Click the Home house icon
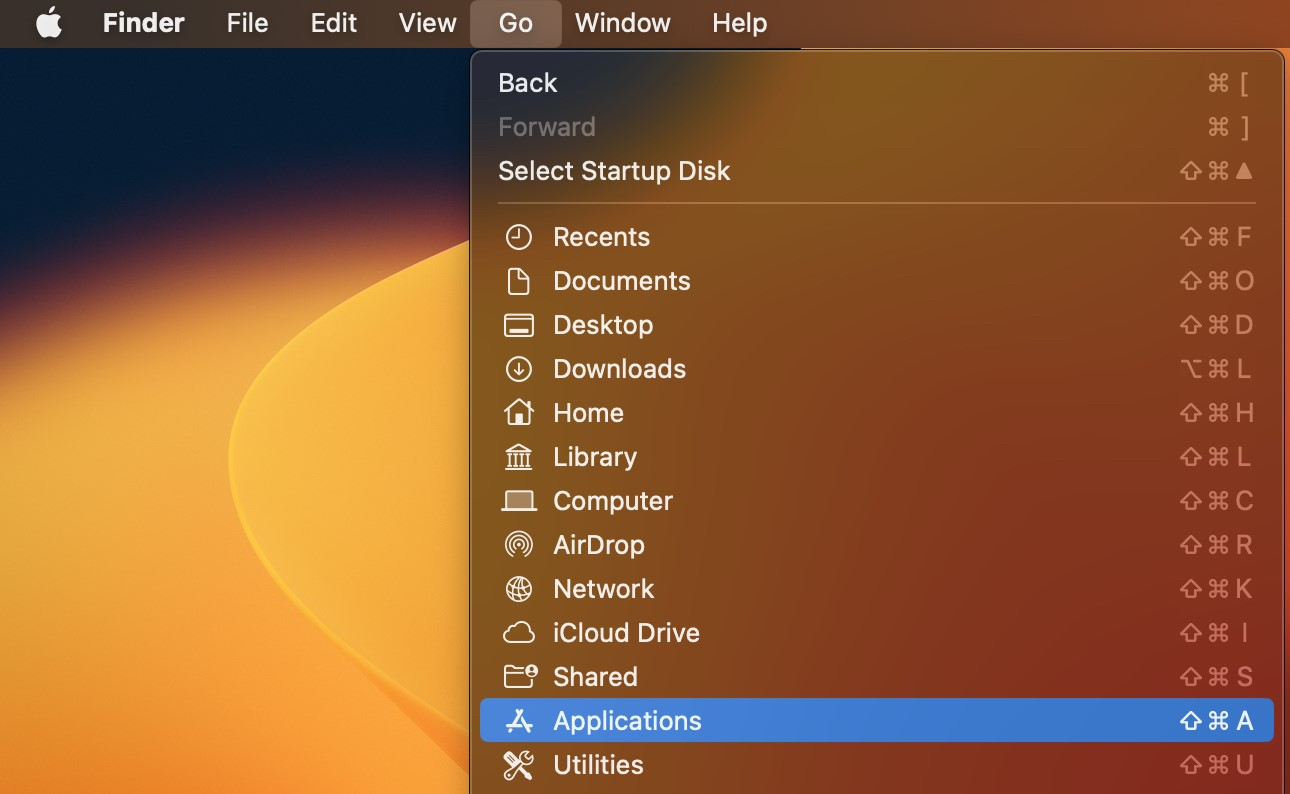The image size is (1290, 794). [518, 412]
